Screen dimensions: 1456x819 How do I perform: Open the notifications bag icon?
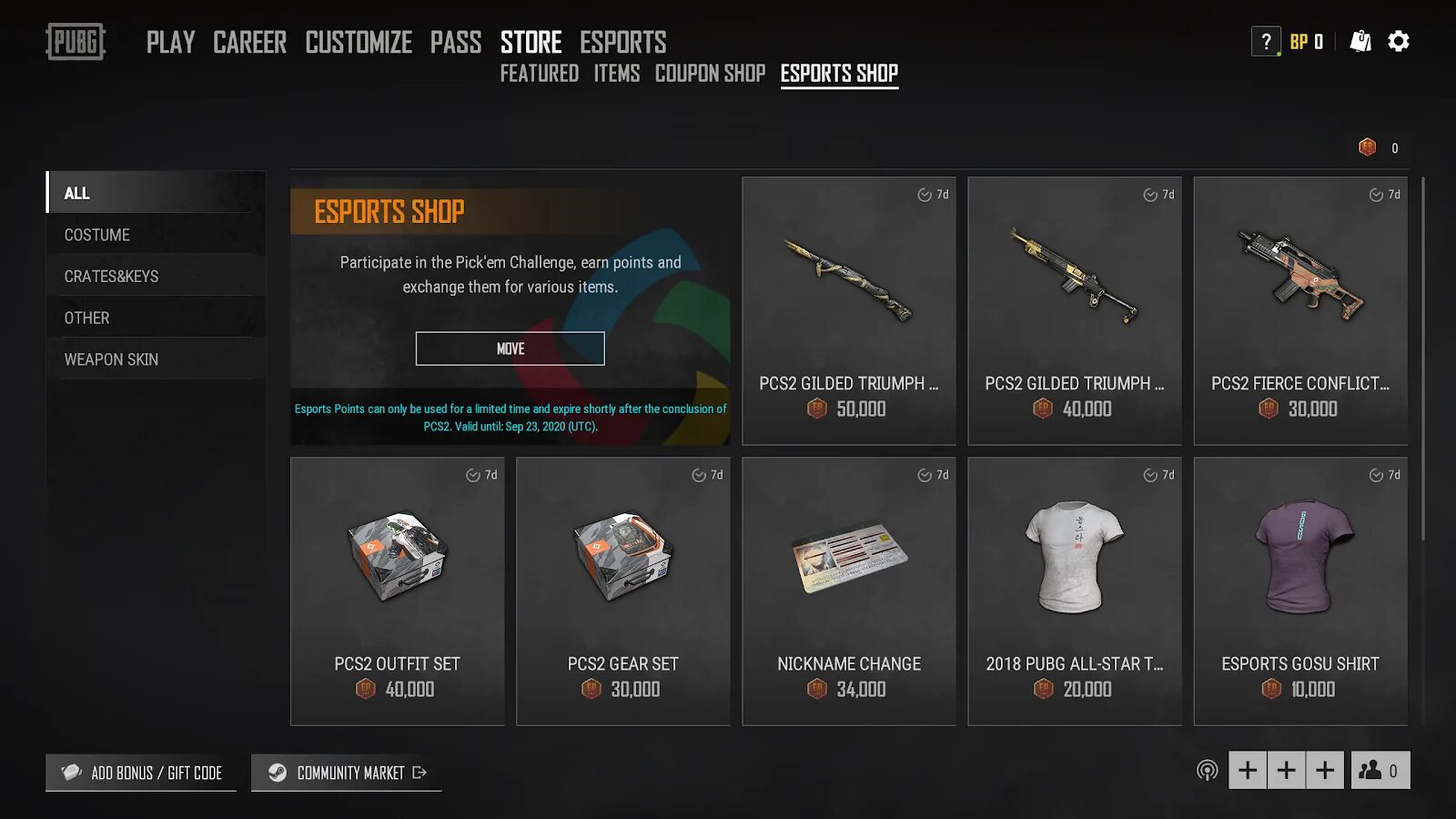click(x=1360, y=41)
